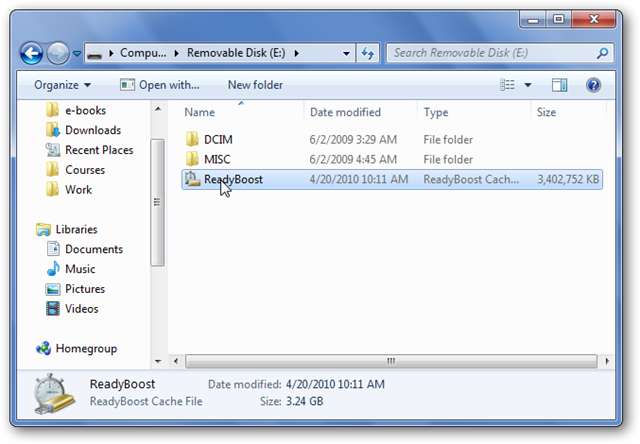Click the horizontal scroll right arrow

[607, 361]
